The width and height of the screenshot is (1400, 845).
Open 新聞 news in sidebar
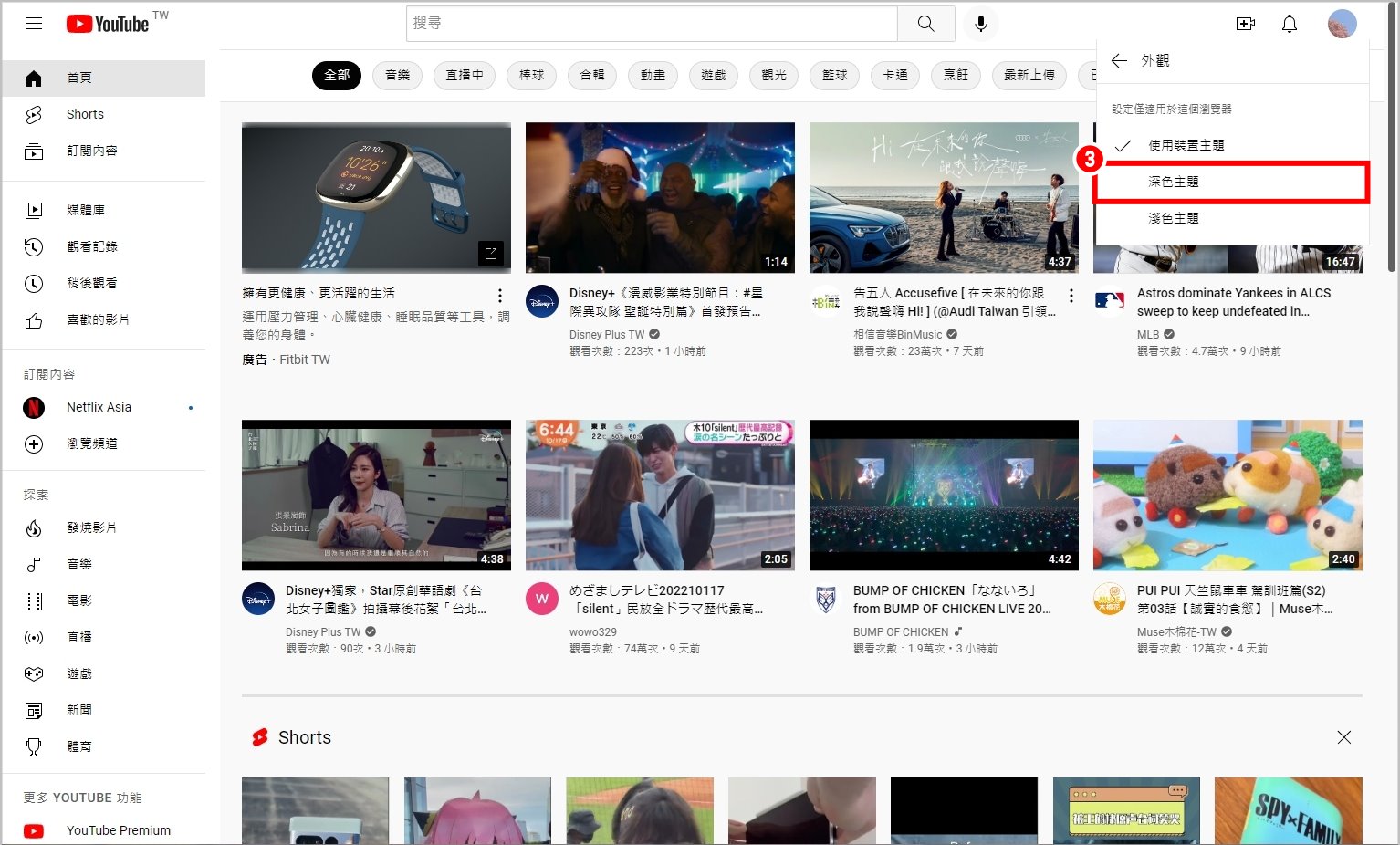103,710
